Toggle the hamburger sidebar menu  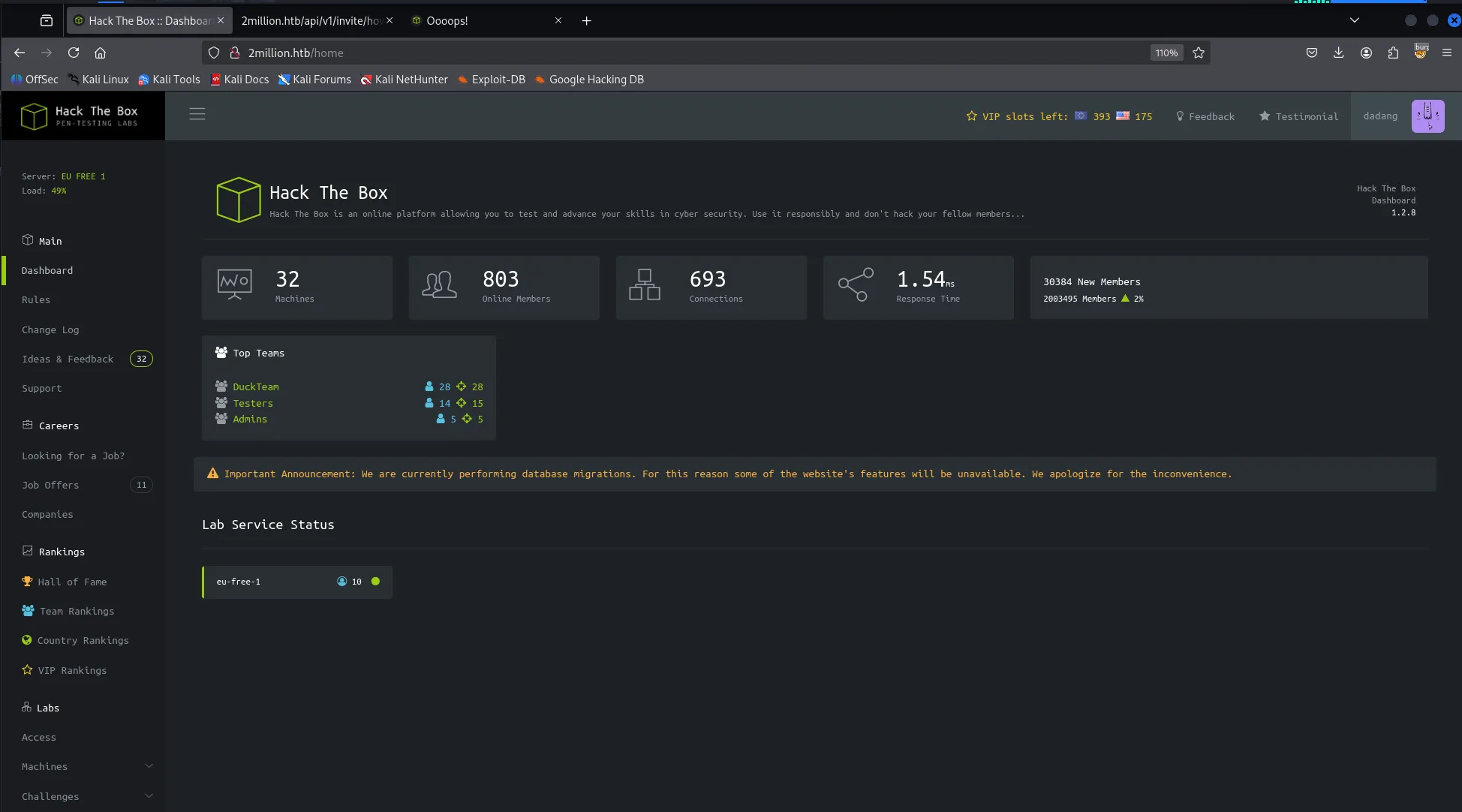pyautogui.click(x=197, y=114)
